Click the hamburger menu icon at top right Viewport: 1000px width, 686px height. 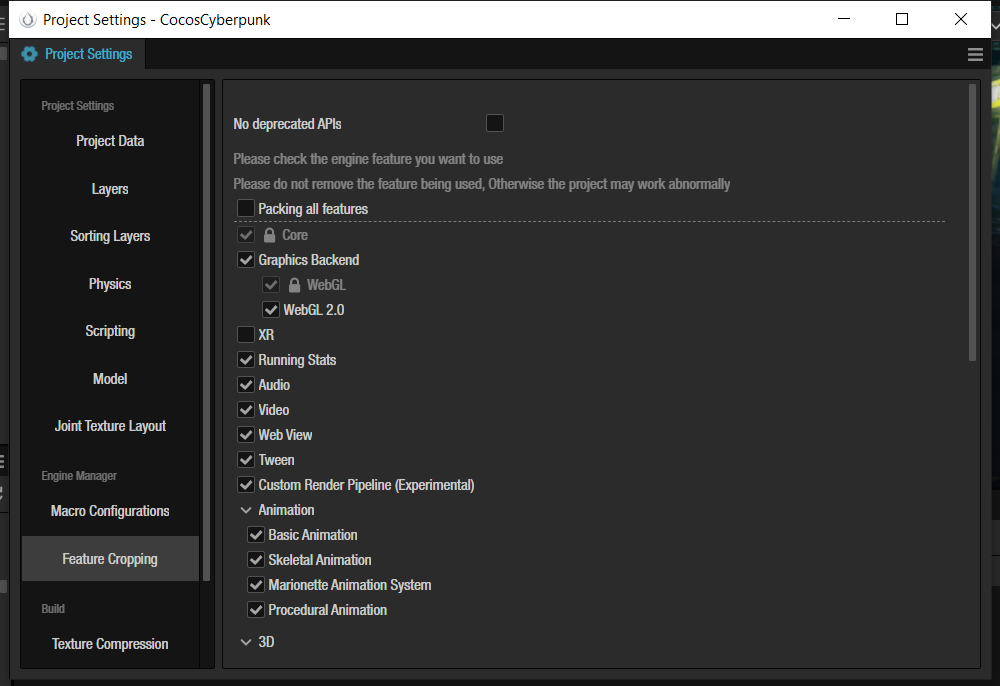tap(975, 55)
